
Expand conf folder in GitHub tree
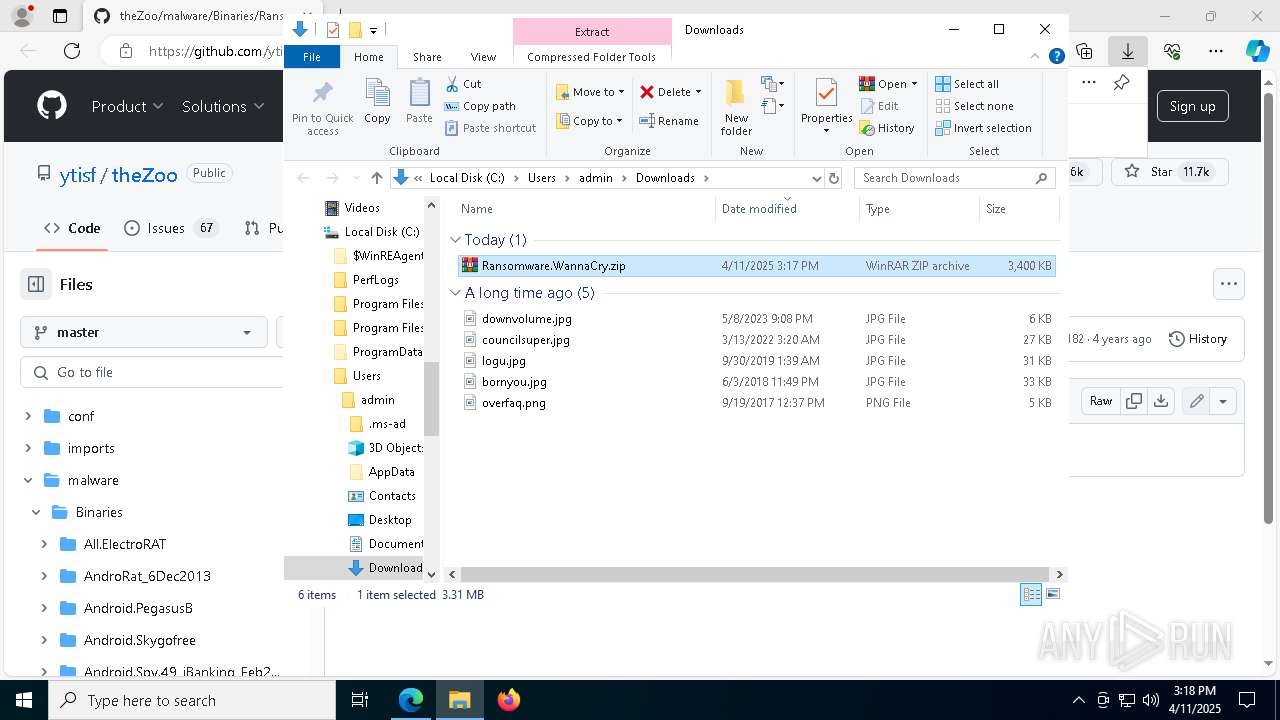[28, 416]
